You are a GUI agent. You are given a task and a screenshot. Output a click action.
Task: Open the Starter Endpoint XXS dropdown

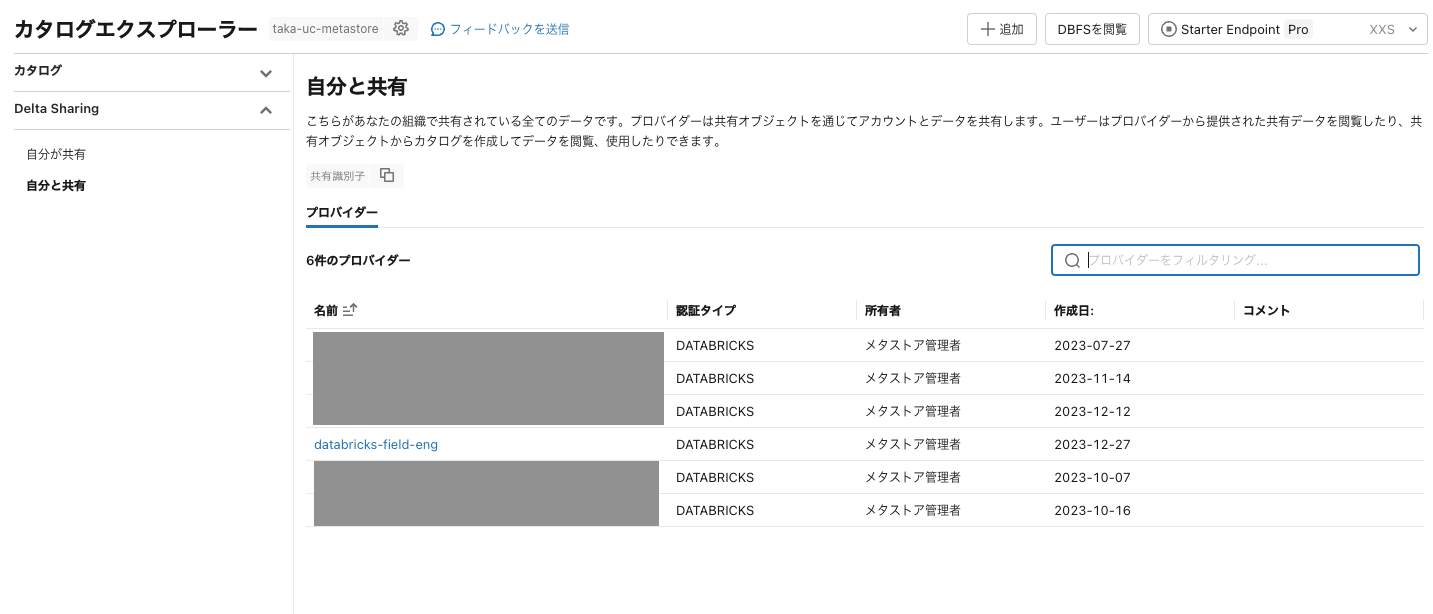pyautogui.click(x=1410, y=29)
